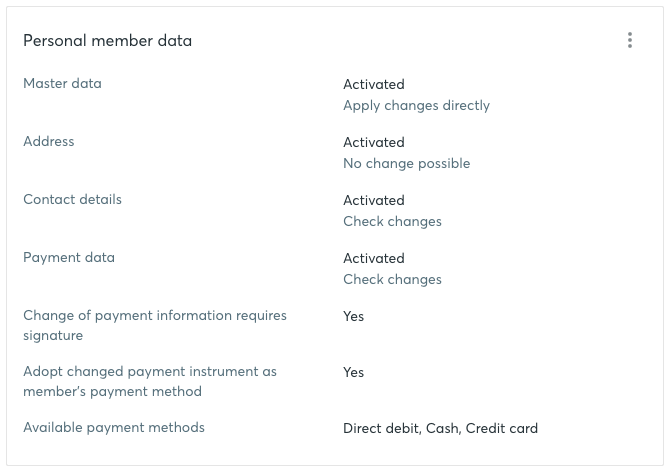Click Check changes under Payment data

click(x=392, y=279)
